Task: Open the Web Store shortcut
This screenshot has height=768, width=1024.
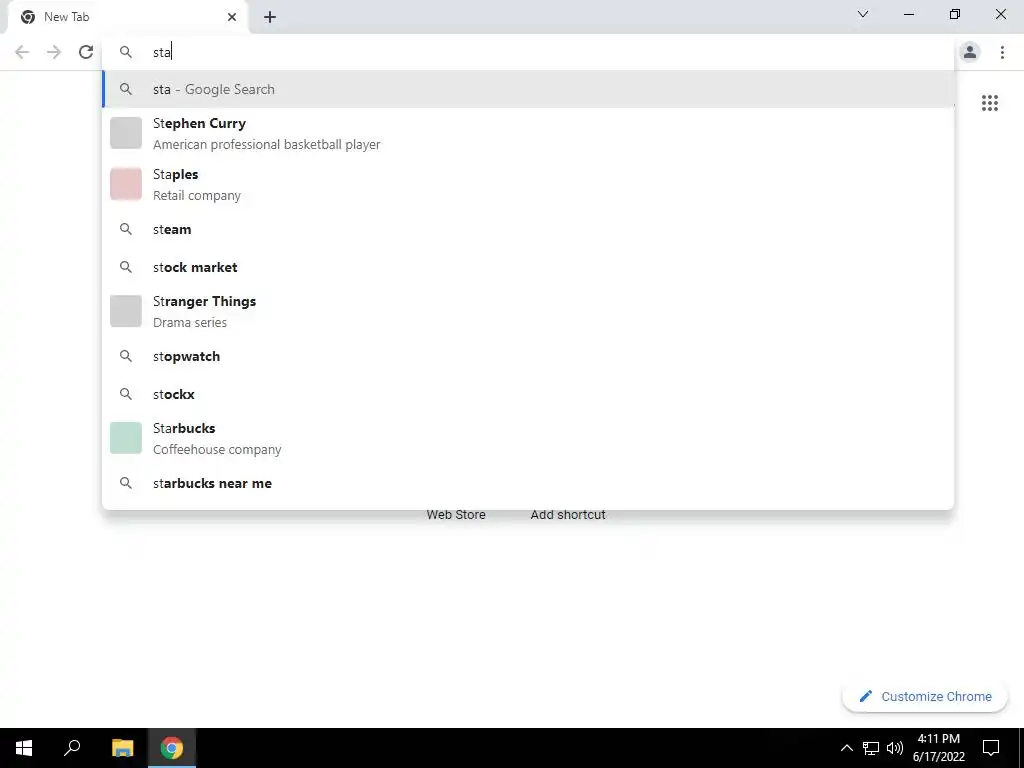Action: [x=456, y=515]
